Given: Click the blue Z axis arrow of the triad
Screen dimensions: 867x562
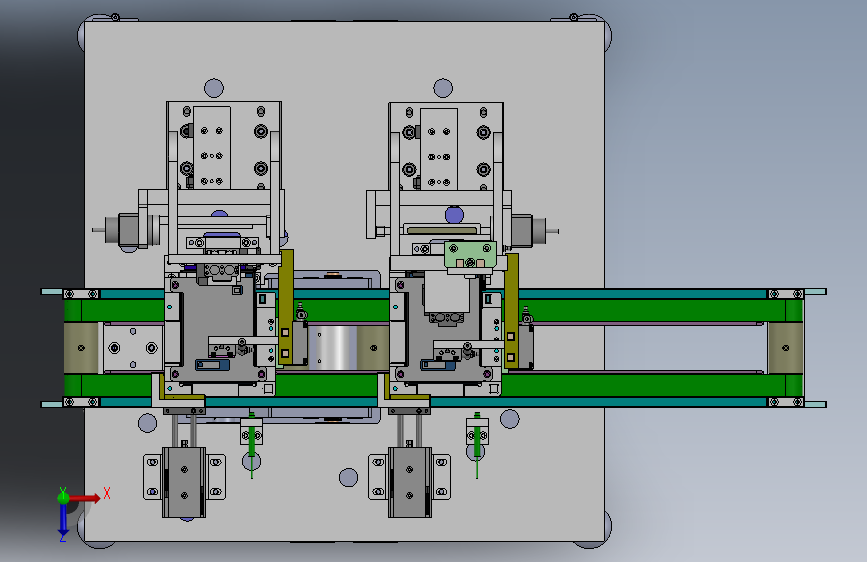Looking at the screenshot, I should pos(63,520).
